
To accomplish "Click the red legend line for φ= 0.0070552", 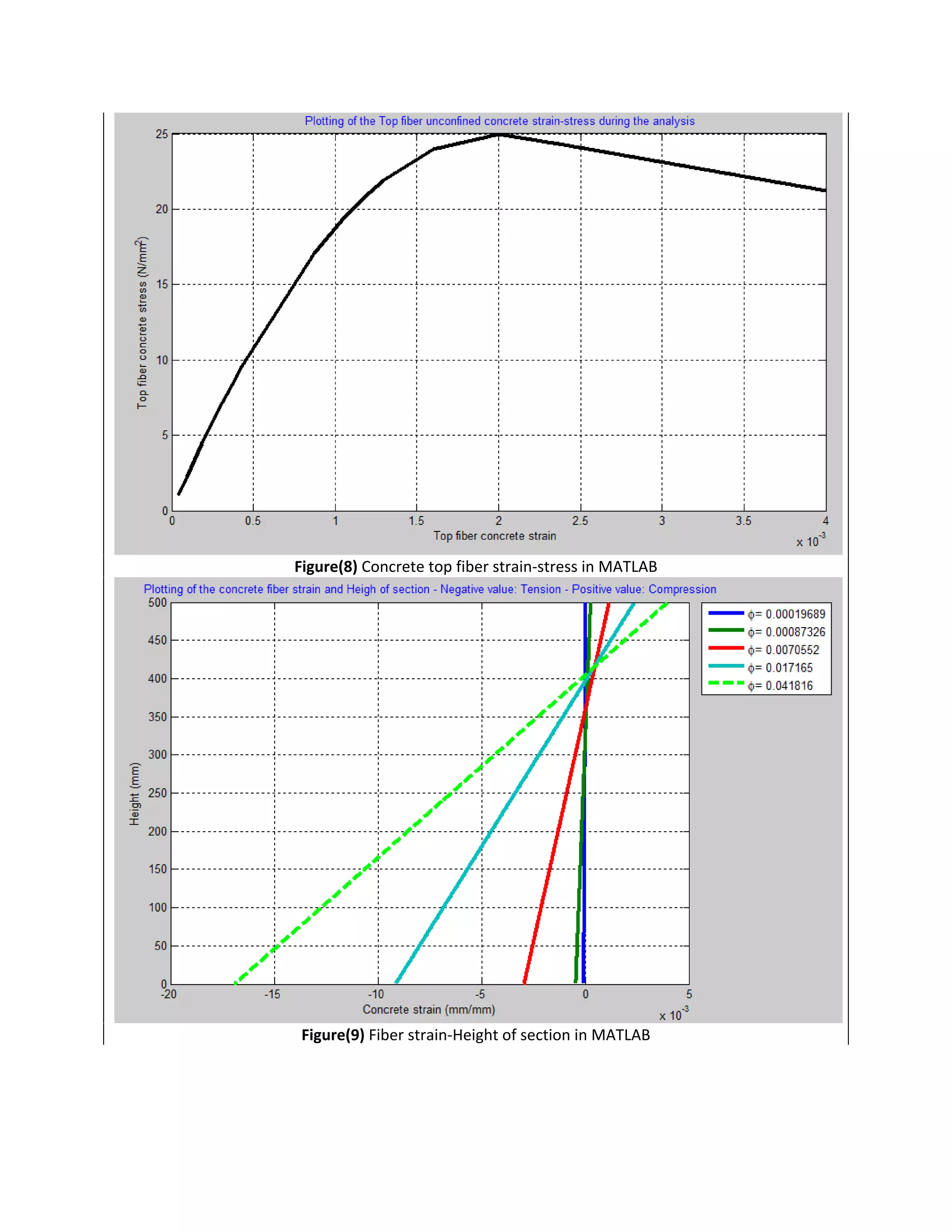I will pos(727,649).
